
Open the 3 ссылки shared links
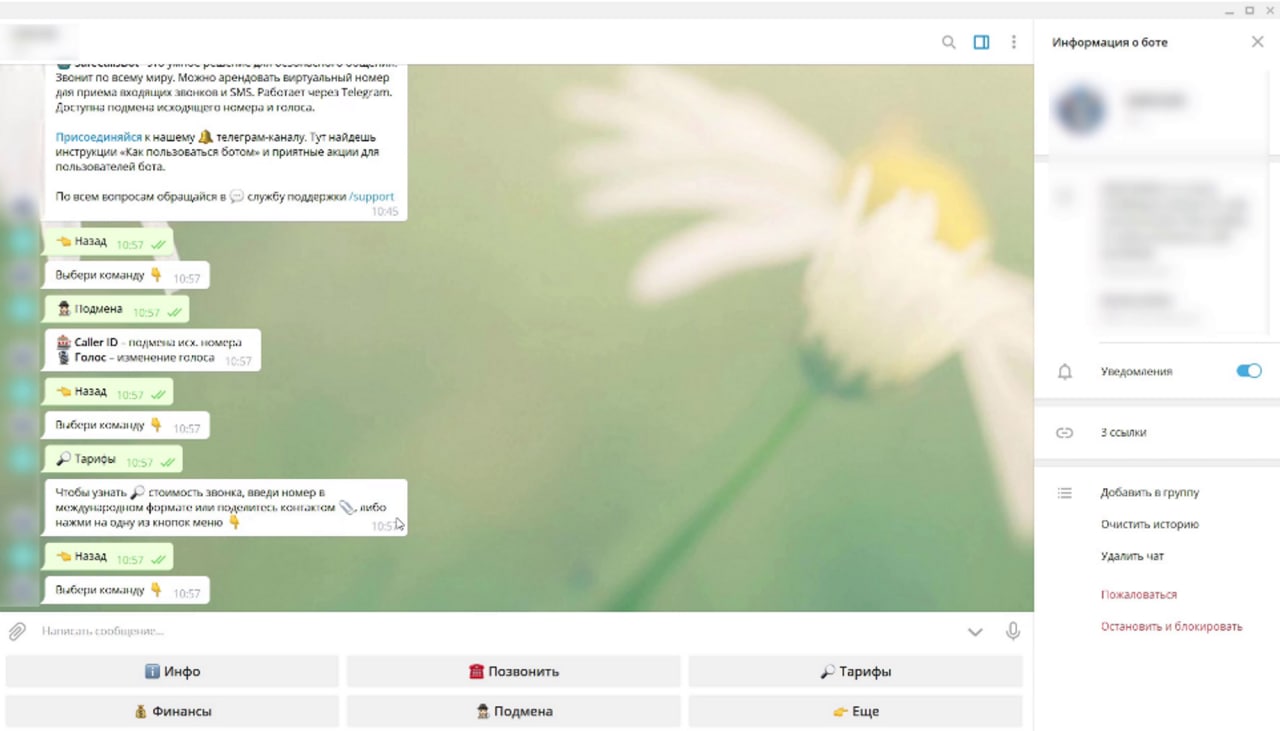point(1123,433)
